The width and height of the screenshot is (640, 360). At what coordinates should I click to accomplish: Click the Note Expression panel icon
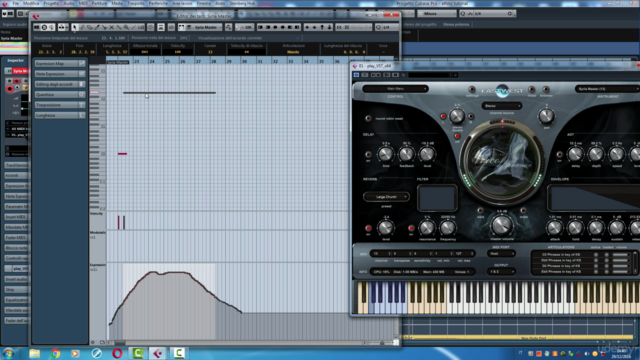(82, 74)
